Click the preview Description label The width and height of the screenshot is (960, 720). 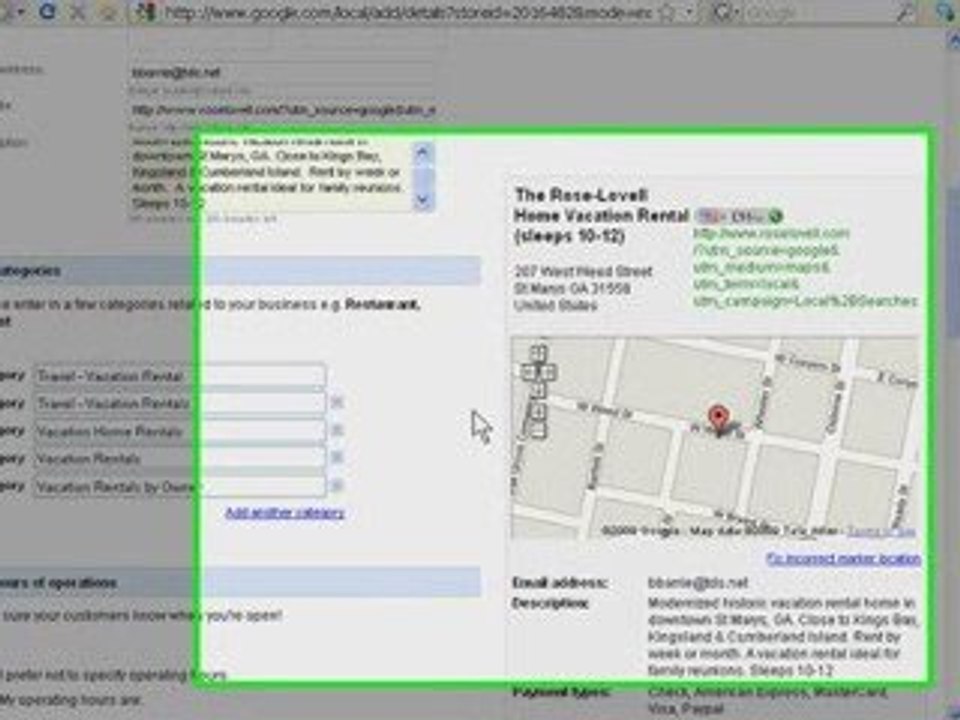[550, 604]
